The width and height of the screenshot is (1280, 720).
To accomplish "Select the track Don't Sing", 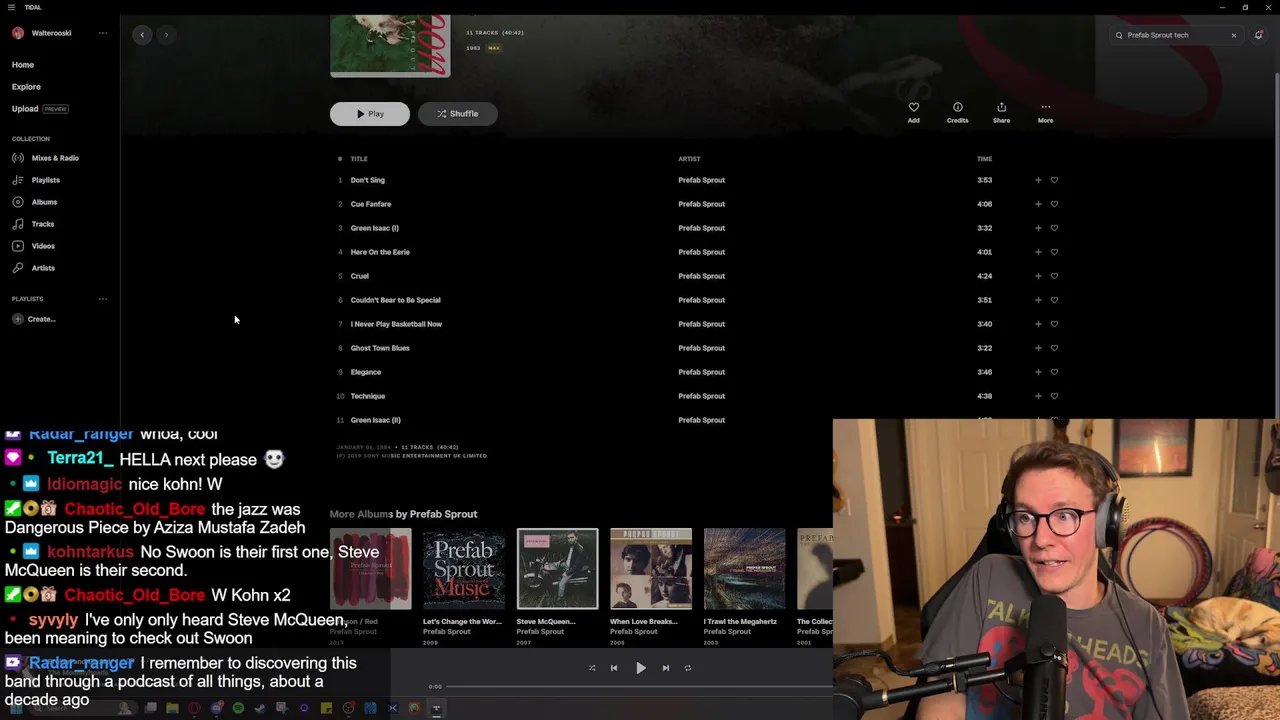I will coord(367,180).
